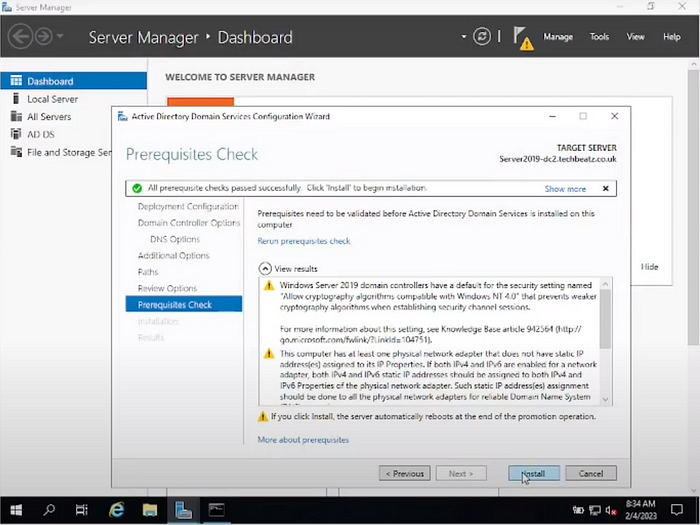Click the Server Manager refresh icon

[482, 36]
